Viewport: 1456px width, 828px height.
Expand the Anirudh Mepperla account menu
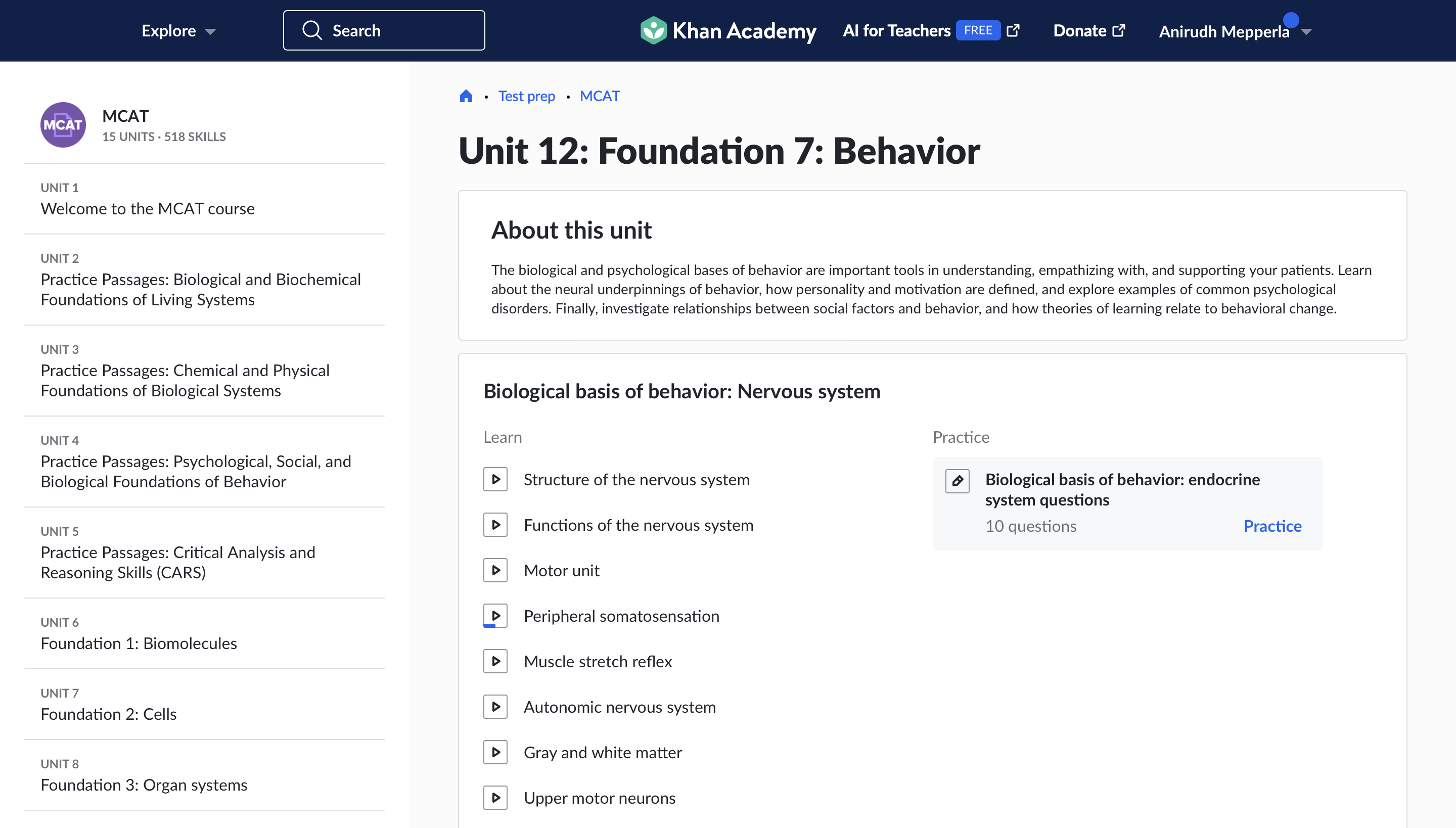coord(1306,32)
